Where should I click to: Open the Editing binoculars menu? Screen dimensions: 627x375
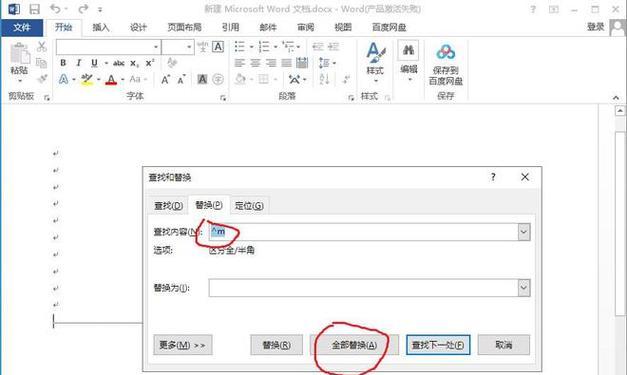pos(408,60)
